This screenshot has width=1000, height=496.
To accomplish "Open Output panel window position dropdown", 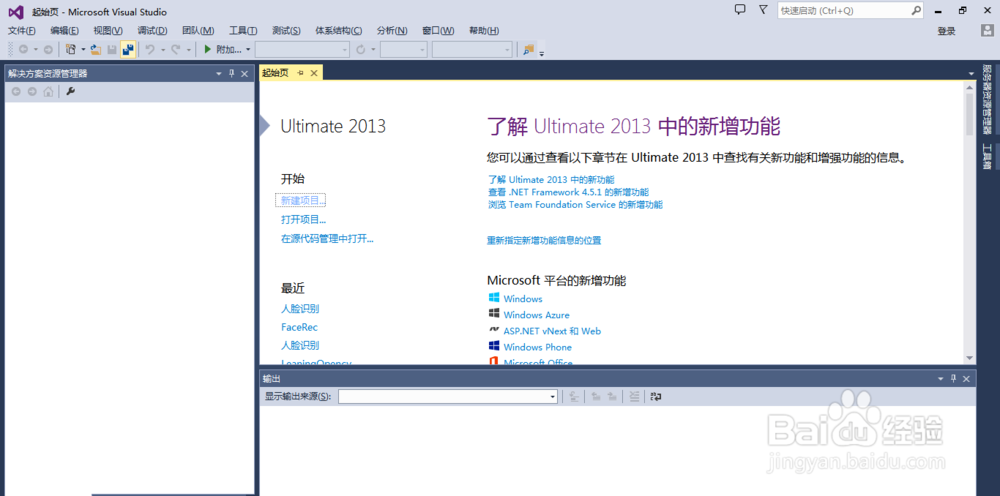I will [x=941, y=379].
